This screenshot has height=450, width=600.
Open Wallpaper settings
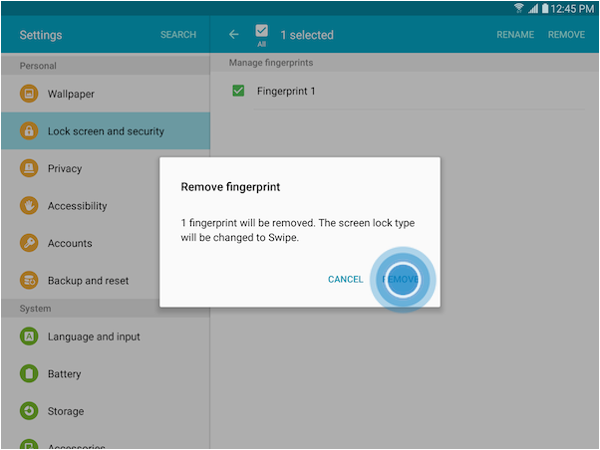point(106,94)
